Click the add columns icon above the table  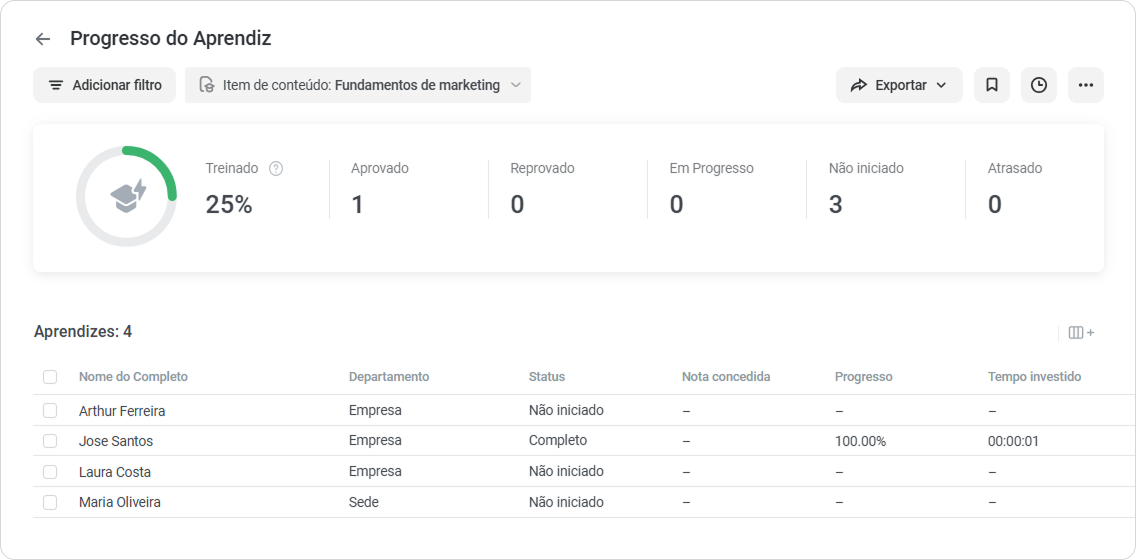pyautogui.click(x=1081, y=333)
